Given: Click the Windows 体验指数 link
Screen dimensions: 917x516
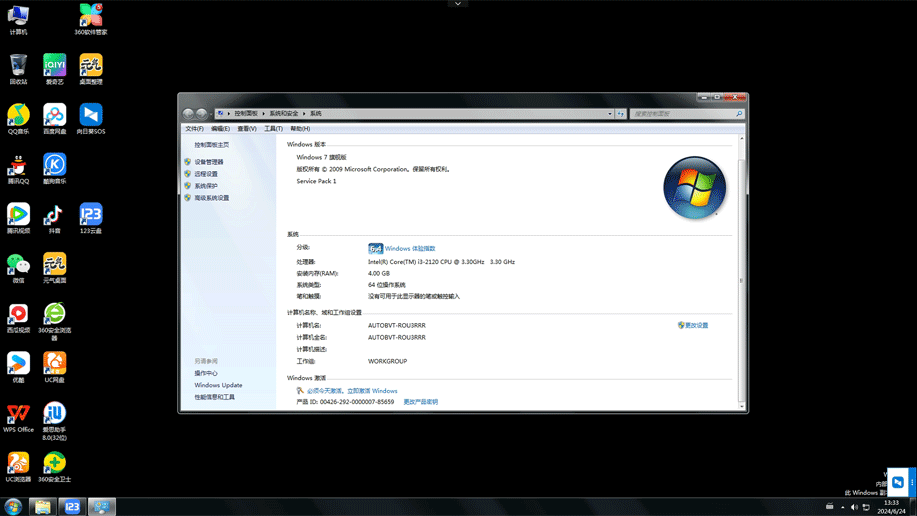Looking at the screenshot, I should [410, 249].
